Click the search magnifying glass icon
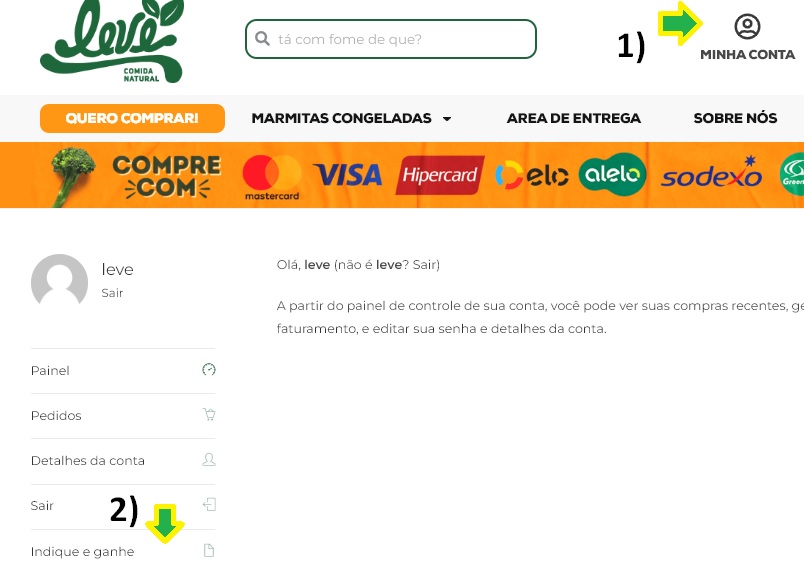804x571 pixels. pyautogui.click(x=263, y=39)
